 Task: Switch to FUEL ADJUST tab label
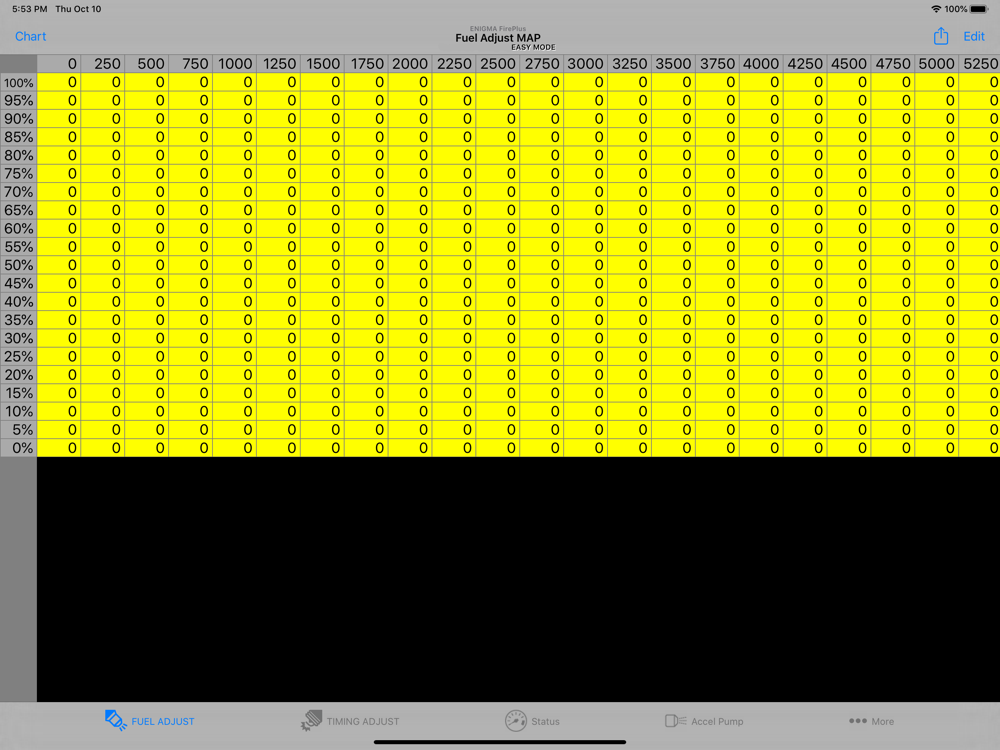pos(163,721)
